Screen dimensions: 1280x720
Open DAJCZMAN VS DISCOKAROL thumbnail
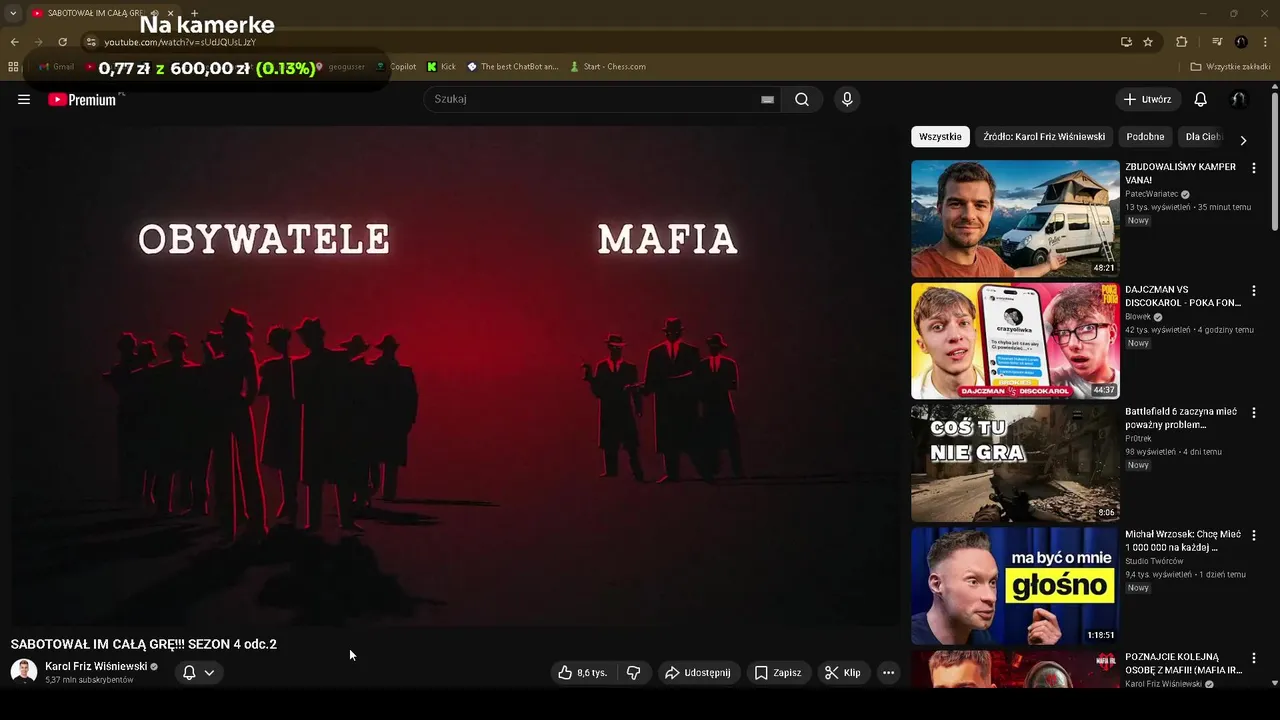click(1015, 341)
